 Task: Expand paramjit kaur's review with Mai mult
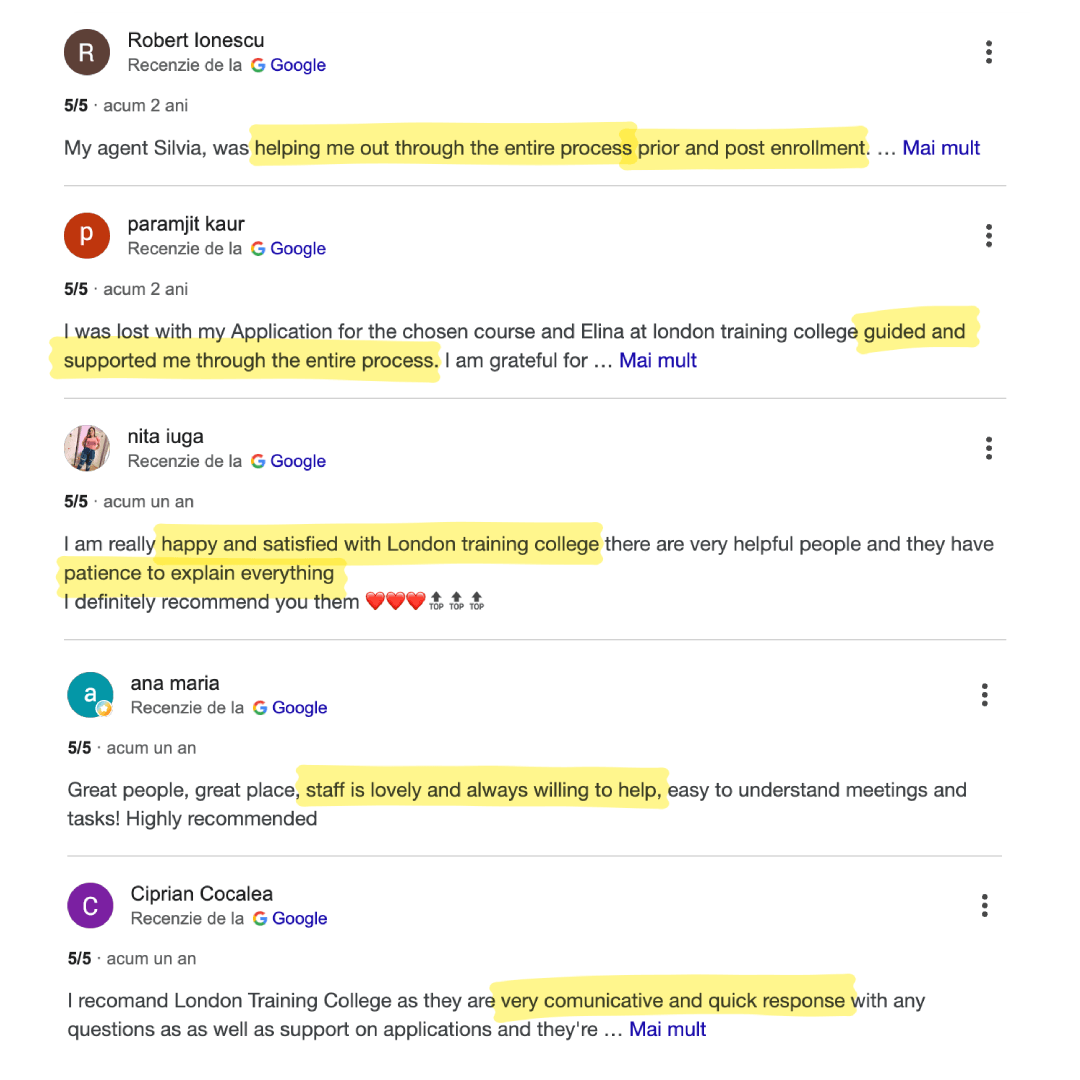click(658, 360)
